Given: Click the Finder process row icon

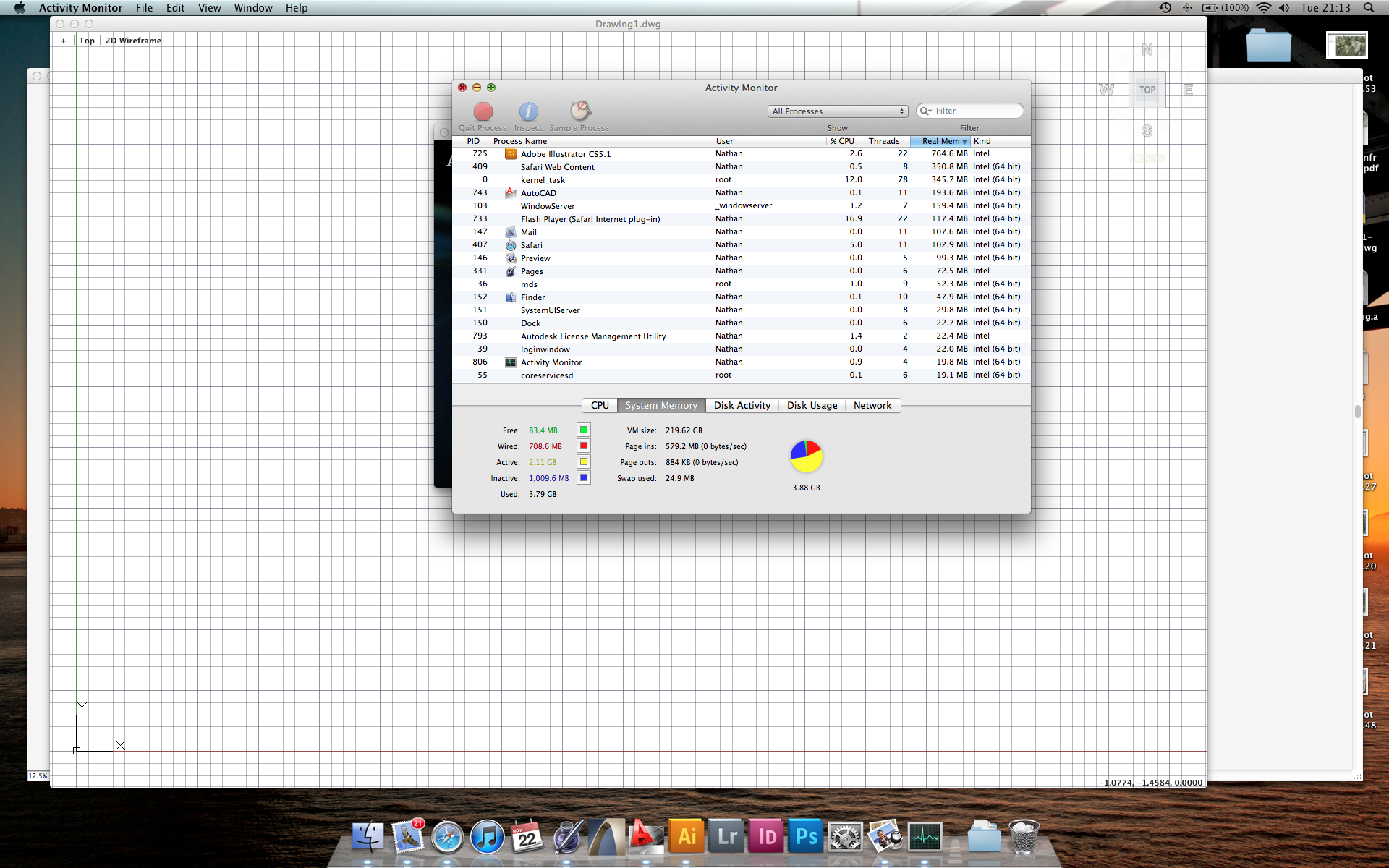Looking at the screenshot, I should 511,297.
